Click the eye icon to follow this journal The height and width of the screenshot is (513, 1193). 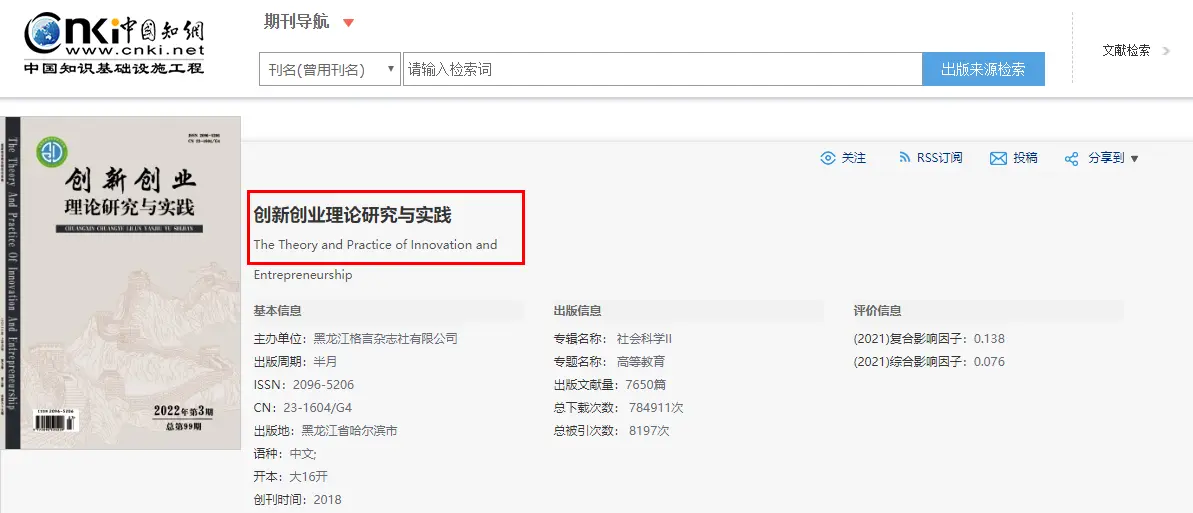click(x=827, y=158)
